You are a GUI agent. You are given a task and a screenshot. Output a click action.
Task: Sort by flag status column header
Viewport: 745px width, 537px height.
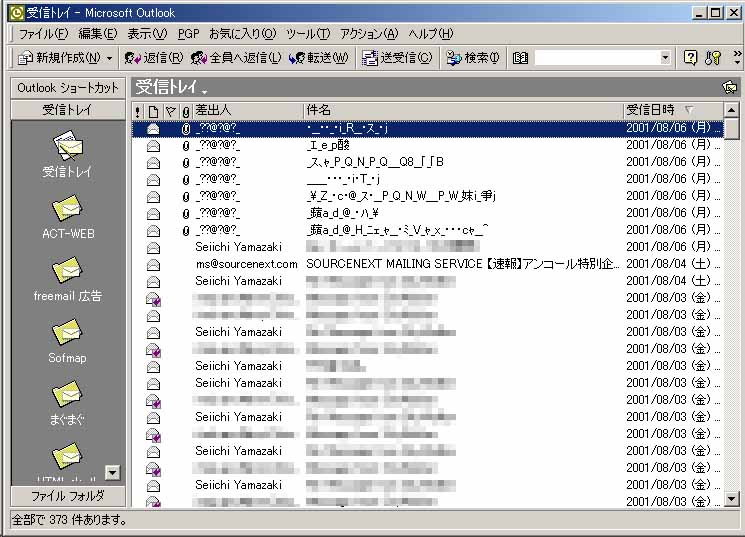coord(170,110)
